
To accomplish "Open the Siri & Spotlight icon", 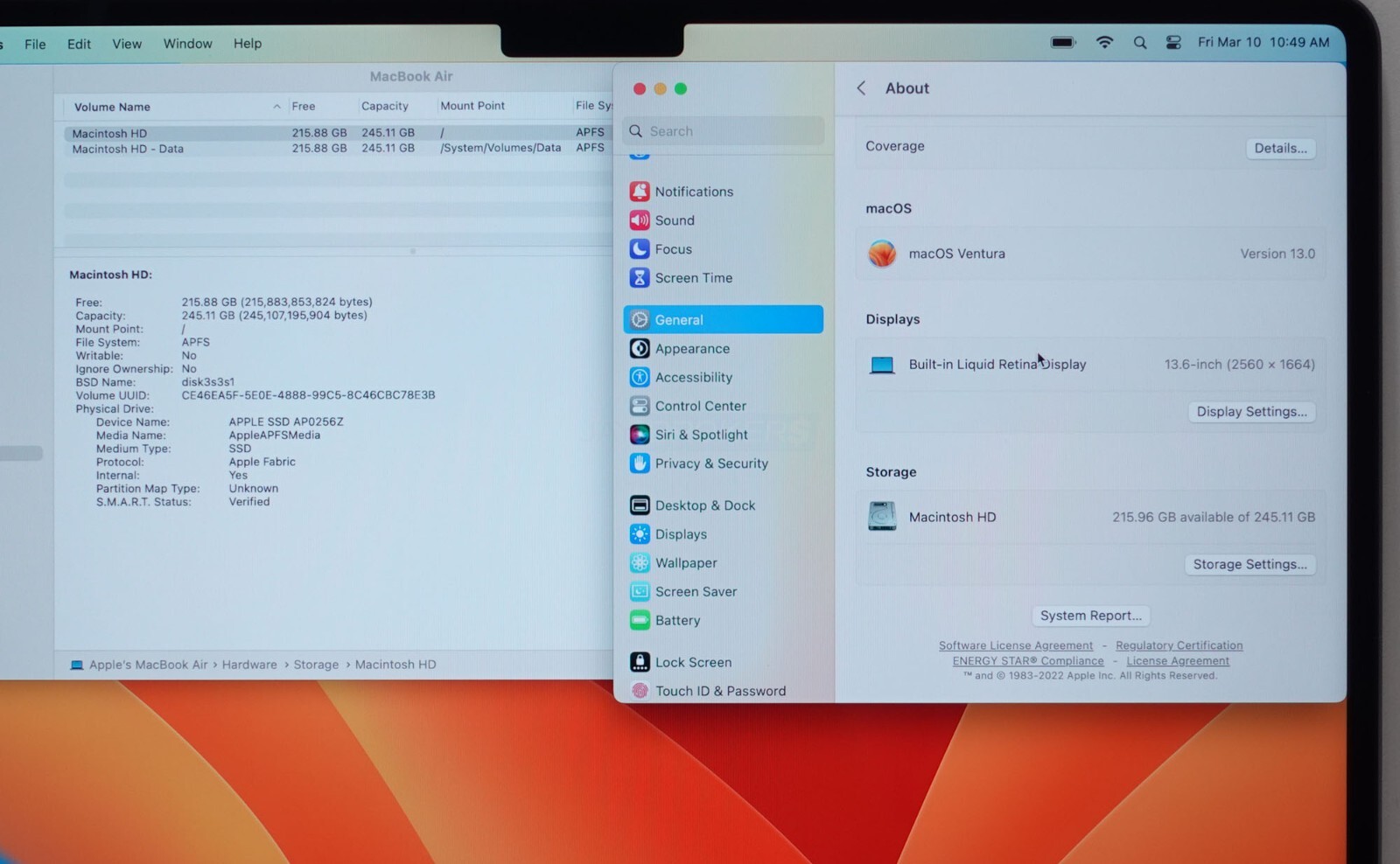I will [640, 435].
